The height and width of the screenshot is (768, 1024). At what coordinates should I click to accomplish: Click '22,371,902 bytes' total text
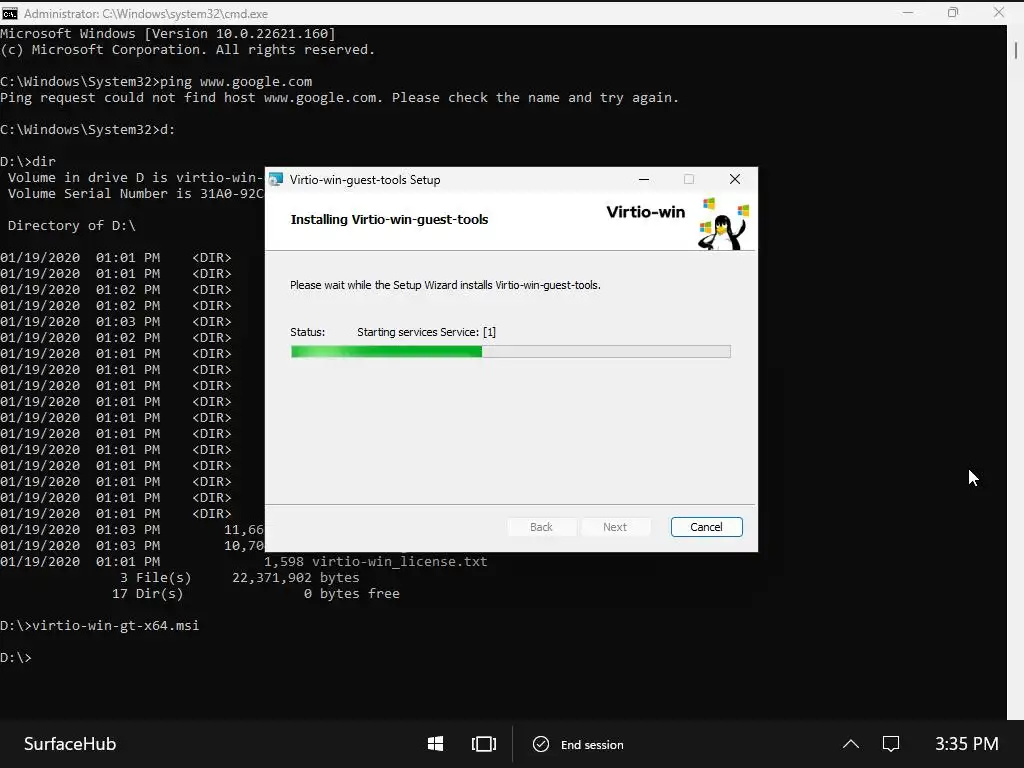(296, 578)
